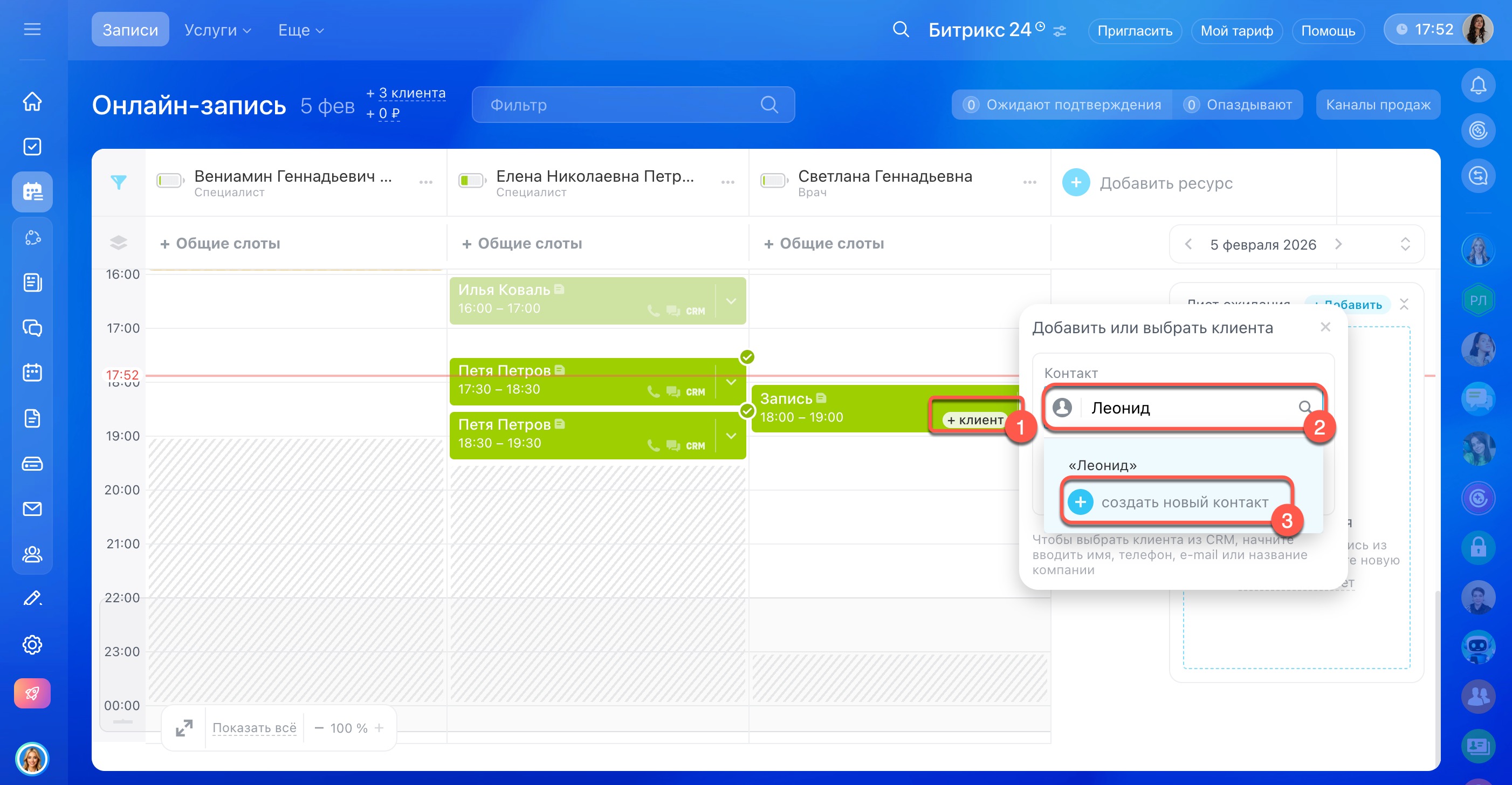Open the Услуги dropdown menu
Screen dimensions: 1512x785
coord(217,30)
